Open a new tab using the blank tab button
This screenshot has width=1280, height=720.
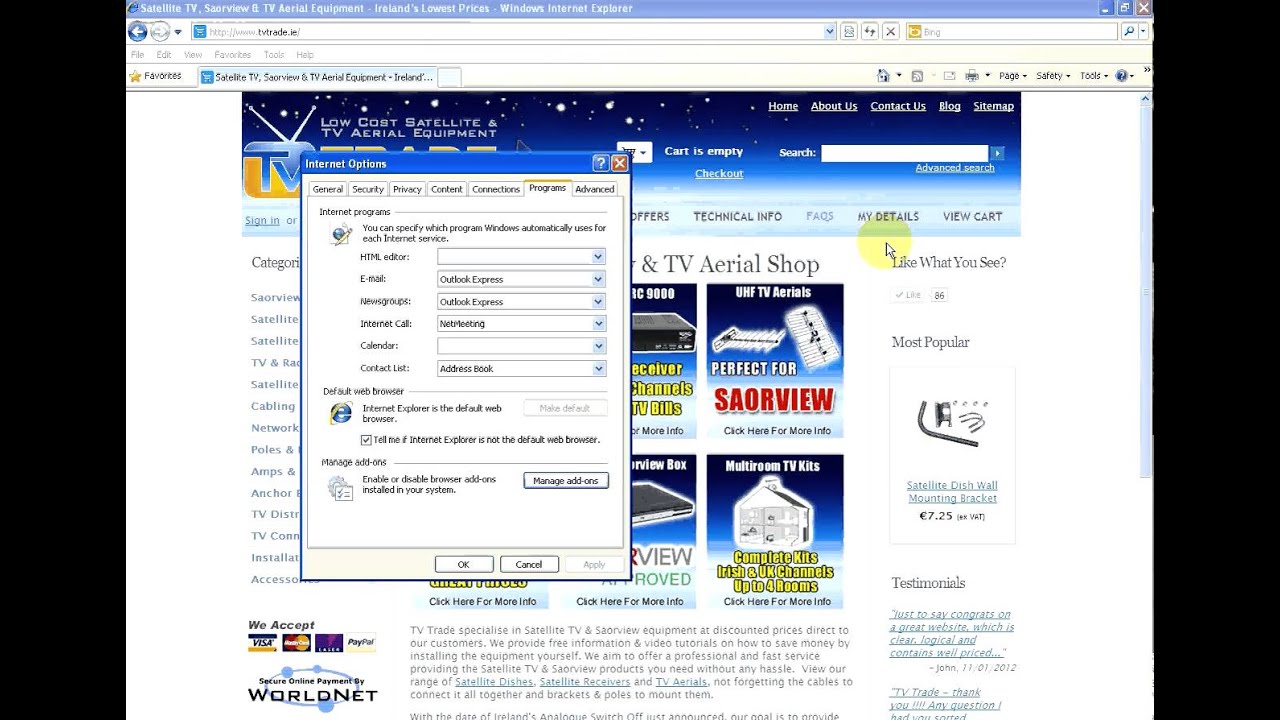[449, 77]
